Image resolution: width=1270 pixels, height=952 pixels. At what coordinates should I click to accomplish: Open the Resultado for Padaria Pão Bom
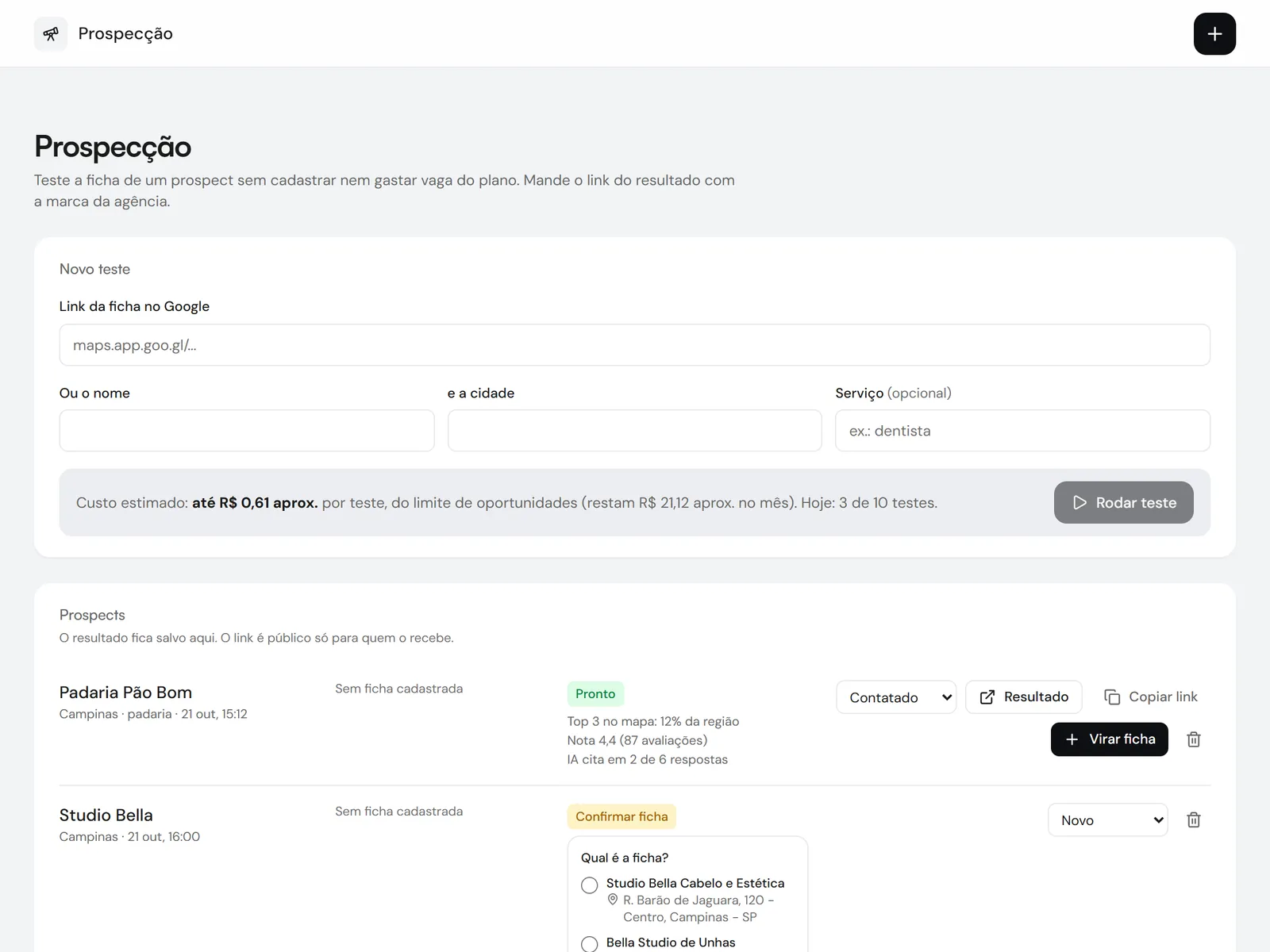1023,697
